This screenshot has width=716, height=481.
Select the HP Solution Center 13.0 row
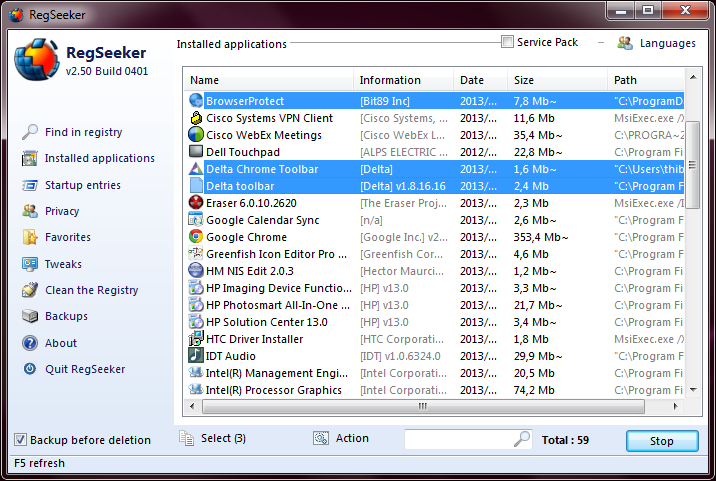[435, 322]
